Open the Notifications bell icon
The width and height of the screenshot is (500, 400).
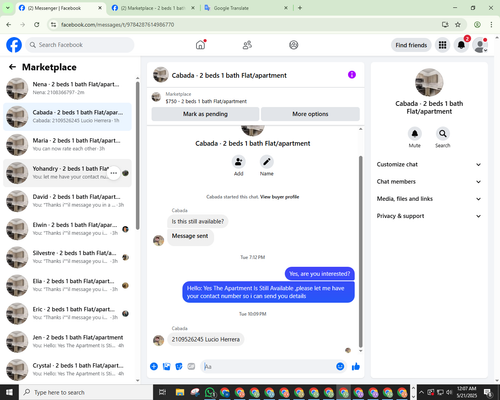(x=461, y=45)
